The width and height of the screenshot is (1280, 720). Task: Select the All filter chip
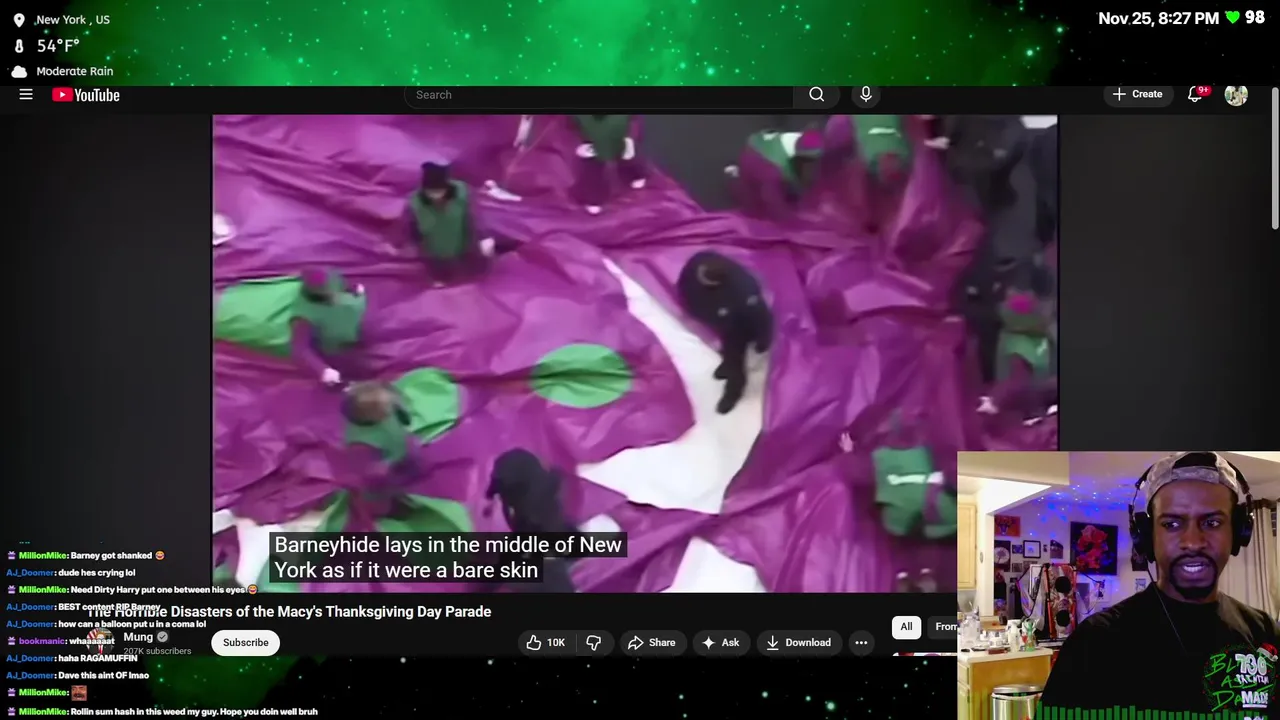pyautogui.click(x=906, y=626)
